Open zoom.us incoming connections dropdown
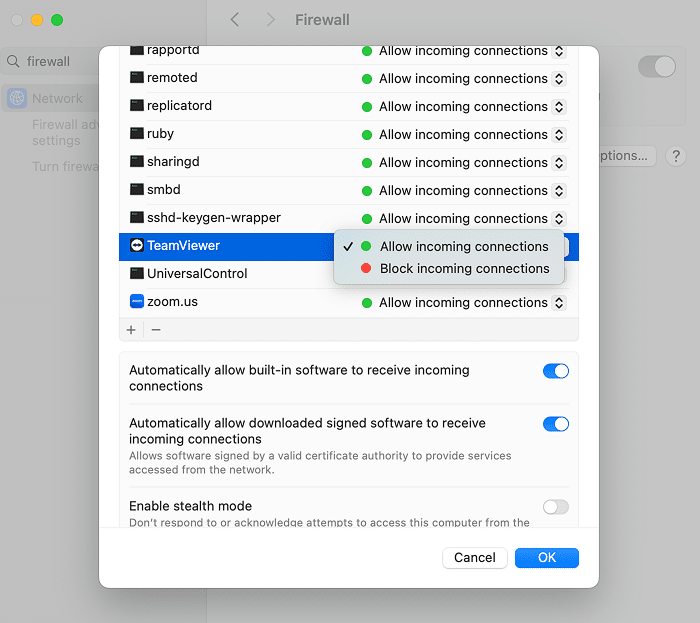700x623 pixels. tap(464, 302)
